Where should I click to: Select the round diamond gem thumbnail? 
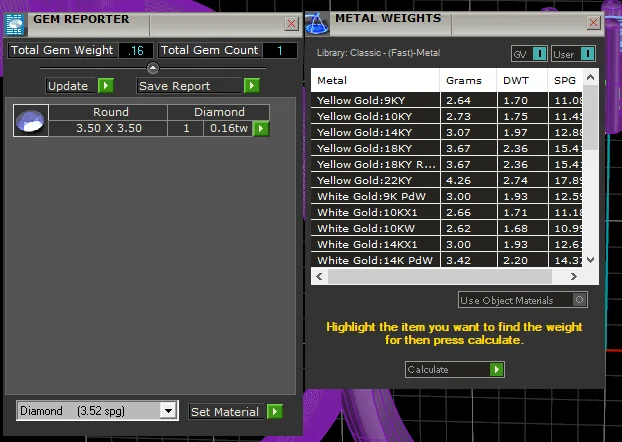tap(31, 121)
